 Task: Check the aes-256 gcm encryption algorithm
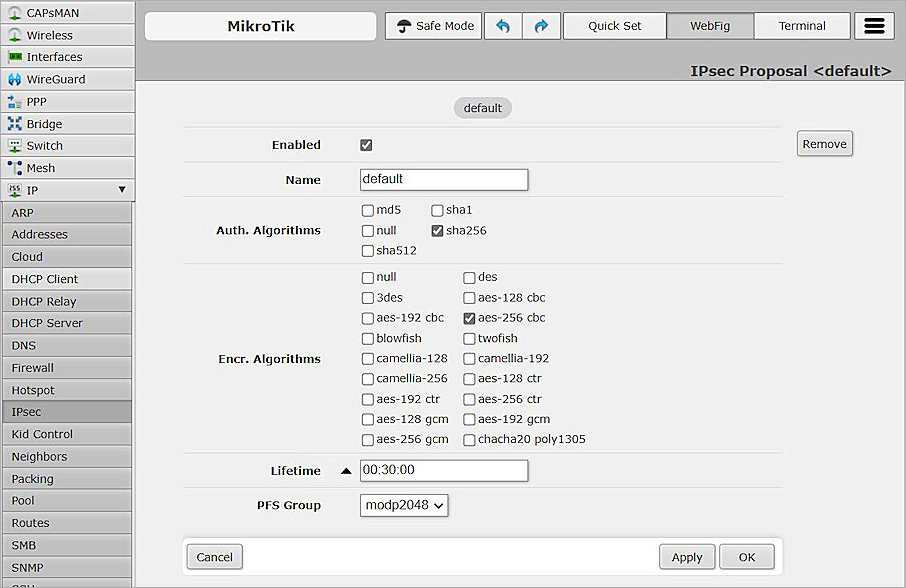pos(368,439)
